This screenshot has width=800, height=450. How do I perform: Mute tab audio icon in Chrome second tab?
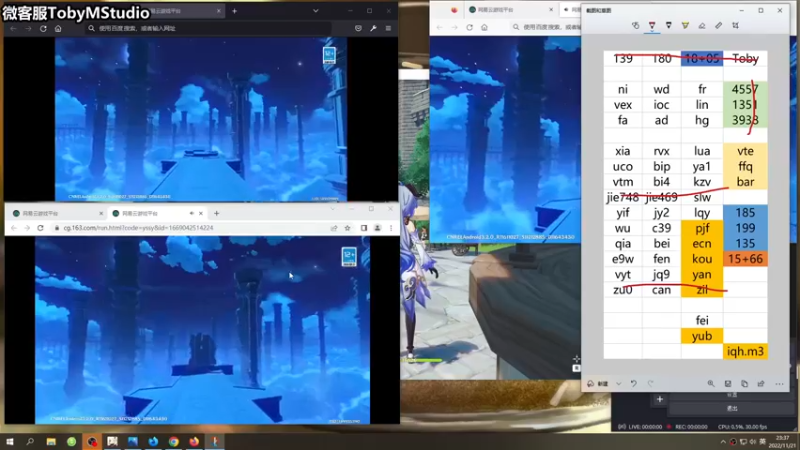pos(192,213)
